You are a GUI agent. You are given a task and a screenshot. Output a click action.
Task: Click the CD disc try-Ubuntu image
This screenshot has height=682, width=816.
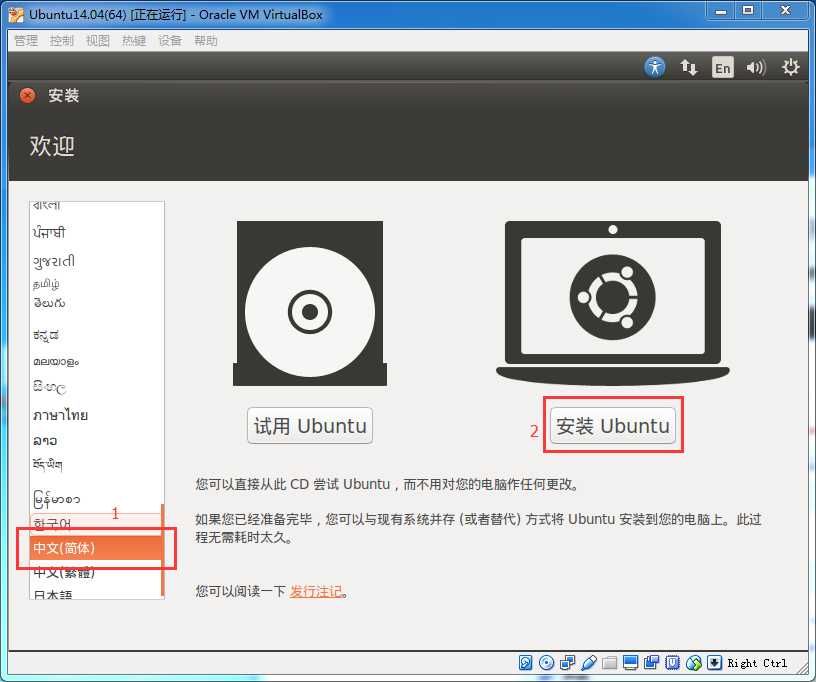coord(310,303)
